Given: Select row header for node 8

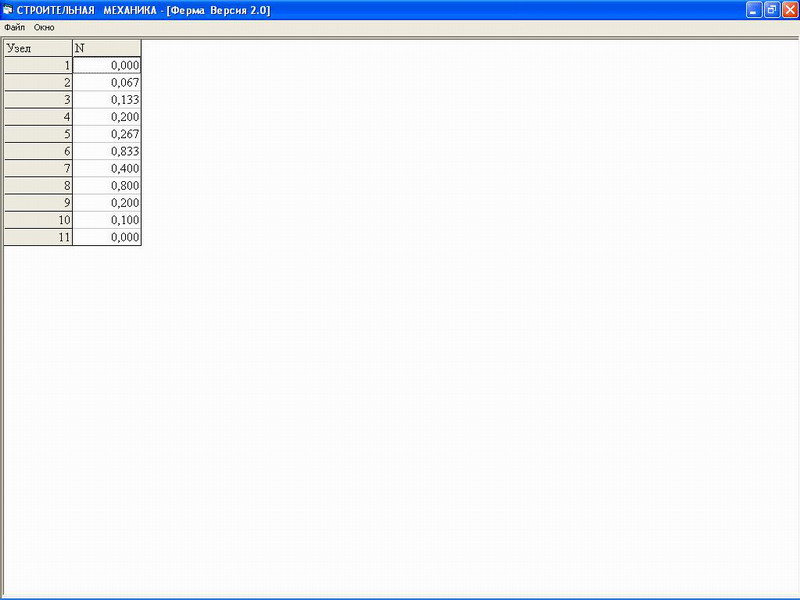Looking at the screenshot, I should [38, 186].
